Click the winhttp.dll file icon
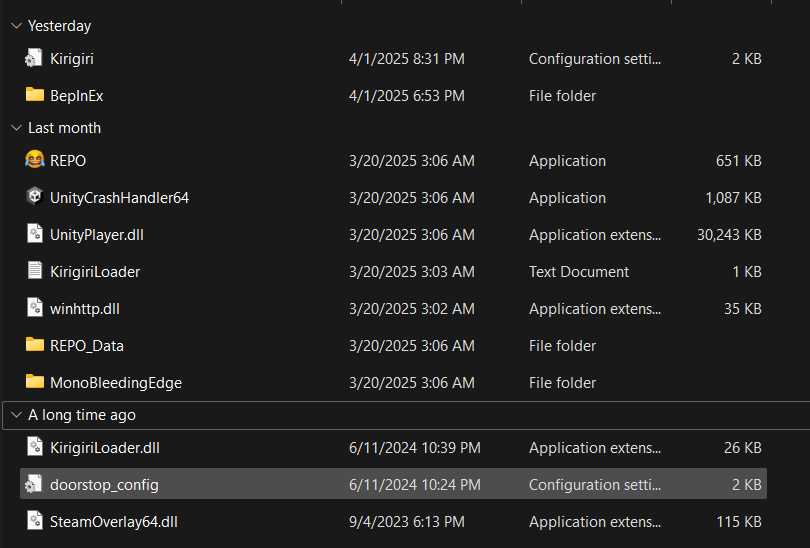810x548 pixels. 34,309
